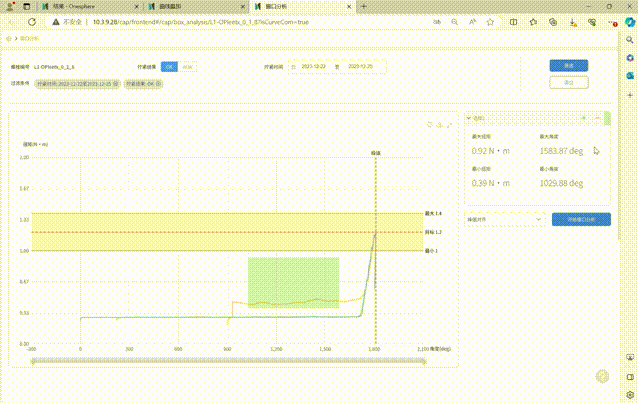Close the active third browser tab
Viewport: 638px width, 403px height.
(x=349, y=7)
